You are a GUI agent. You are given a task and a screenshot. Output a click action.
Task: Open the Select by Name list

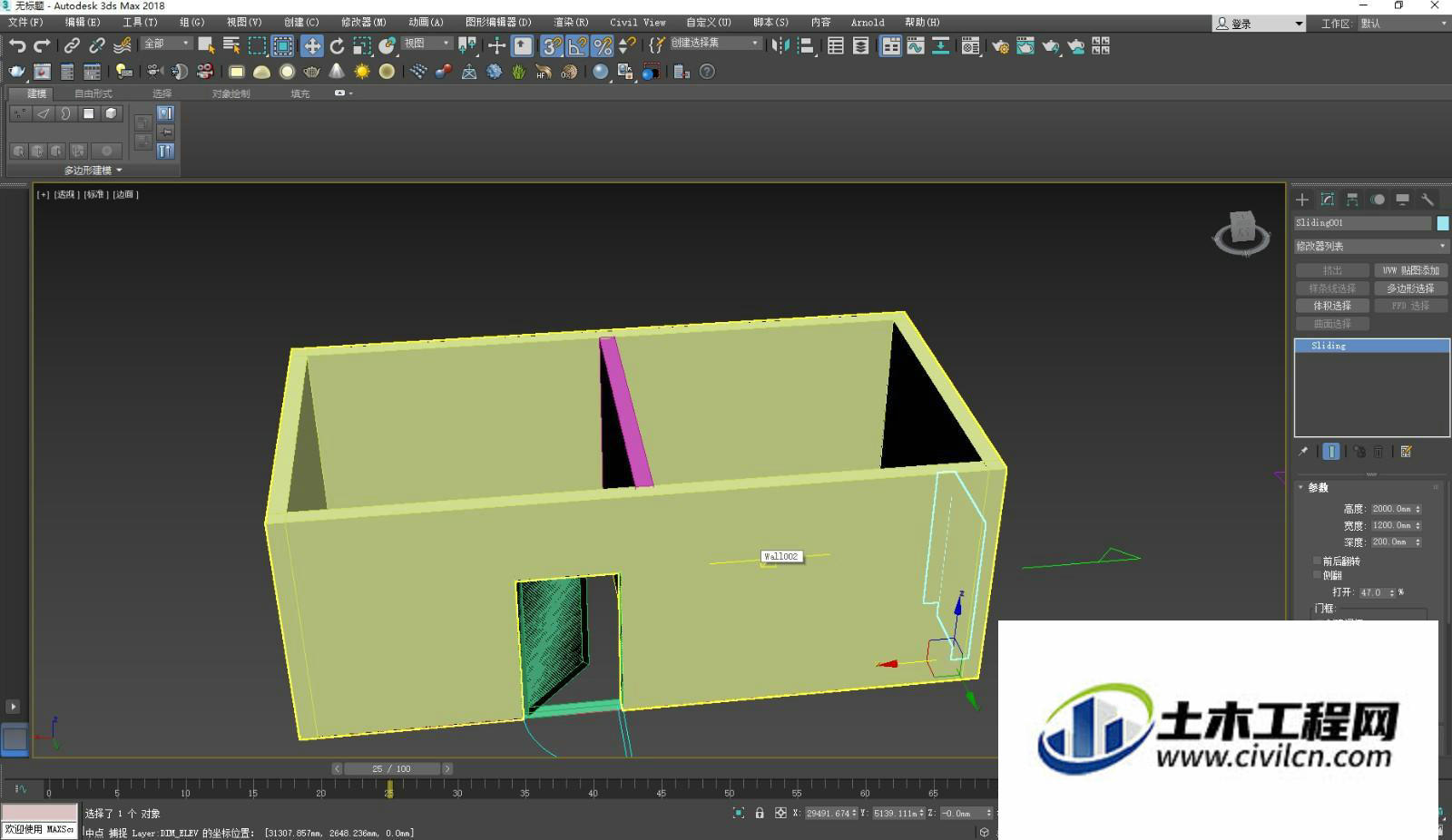pos(231,45)
